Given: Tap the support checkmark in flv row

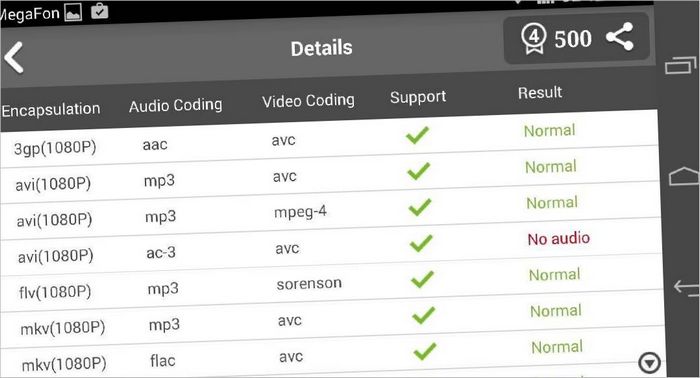Looking at the screenshot, I should pos(422,279).
